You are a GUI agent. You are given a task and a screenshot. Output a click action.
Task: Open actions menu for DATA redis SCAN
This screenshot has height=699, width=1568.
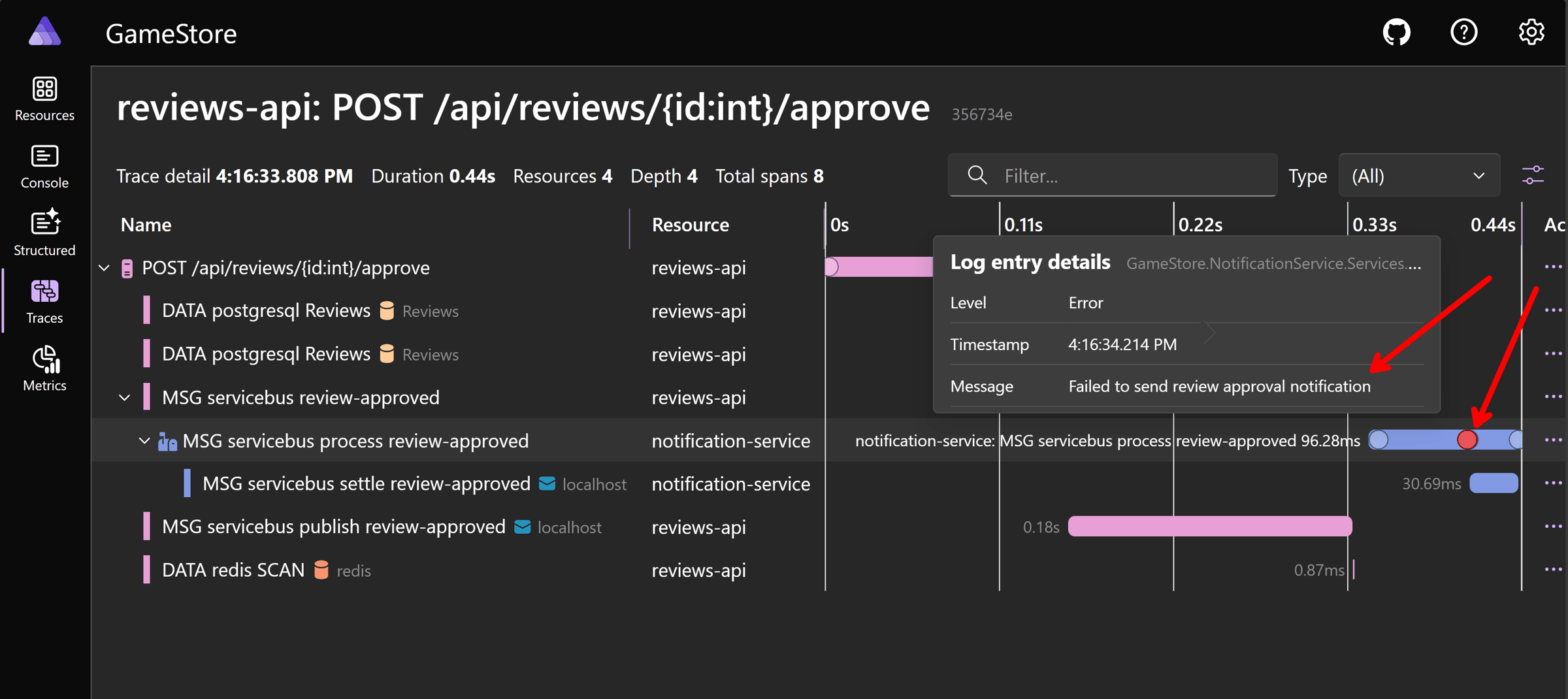pyautogui.click(x=1553, y=570)
